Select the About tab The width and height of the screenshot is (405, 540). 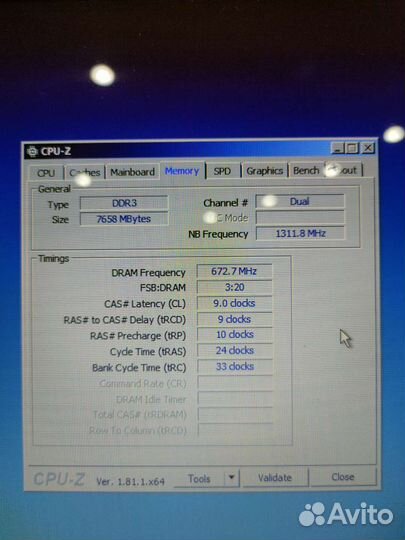(x=343, y=170)
